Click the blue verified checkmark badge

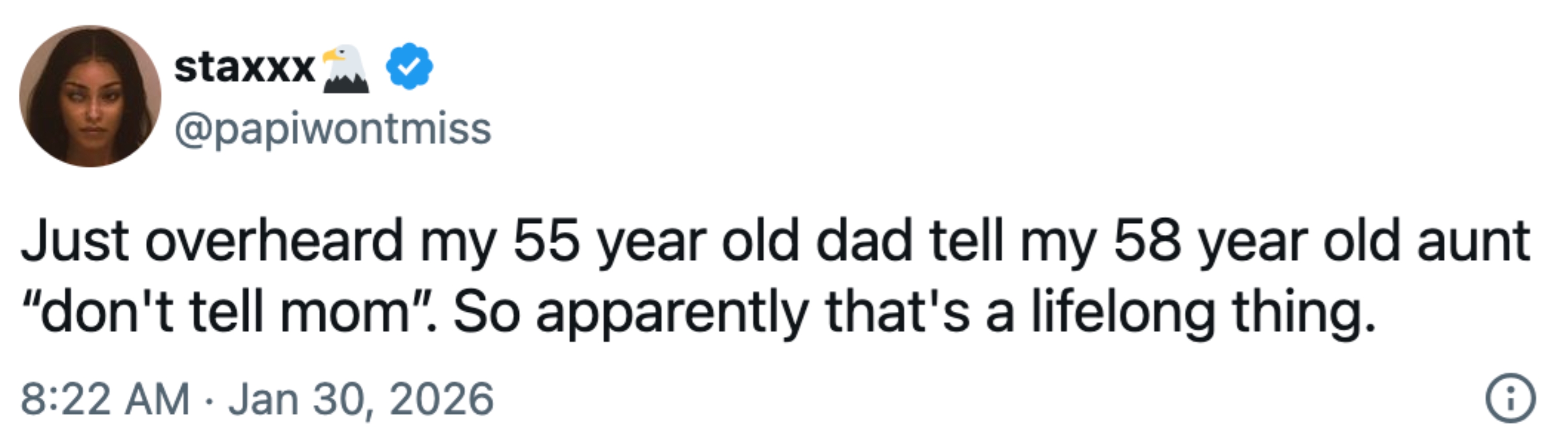[410, 66]
